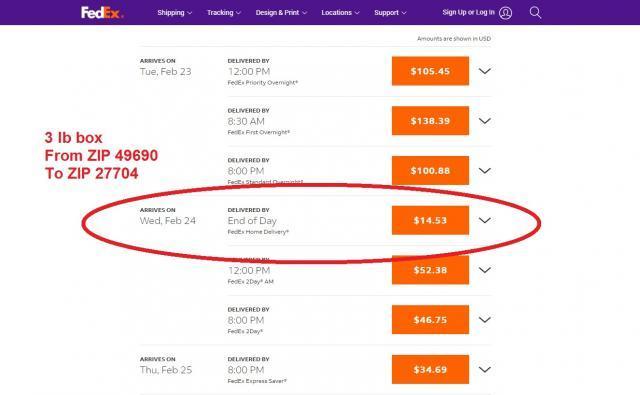Select the $100.88 Standard Overnight rate
Image resolution: width=640 pixels, height=395 pixels.
(x=430, y=171)
